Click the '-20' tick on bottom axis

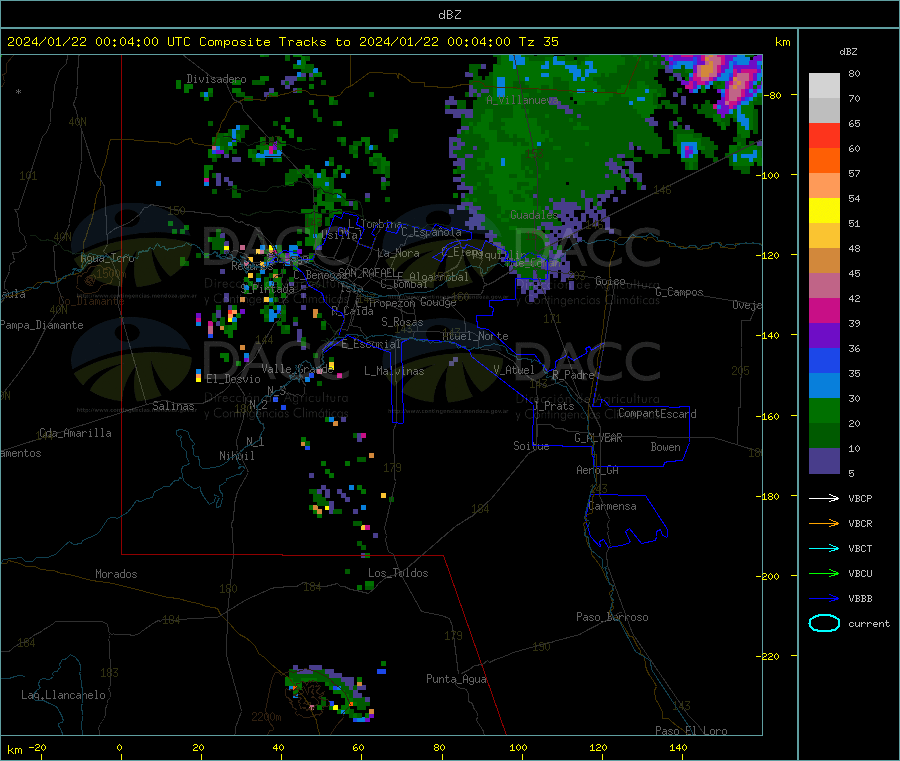(38, 747)
